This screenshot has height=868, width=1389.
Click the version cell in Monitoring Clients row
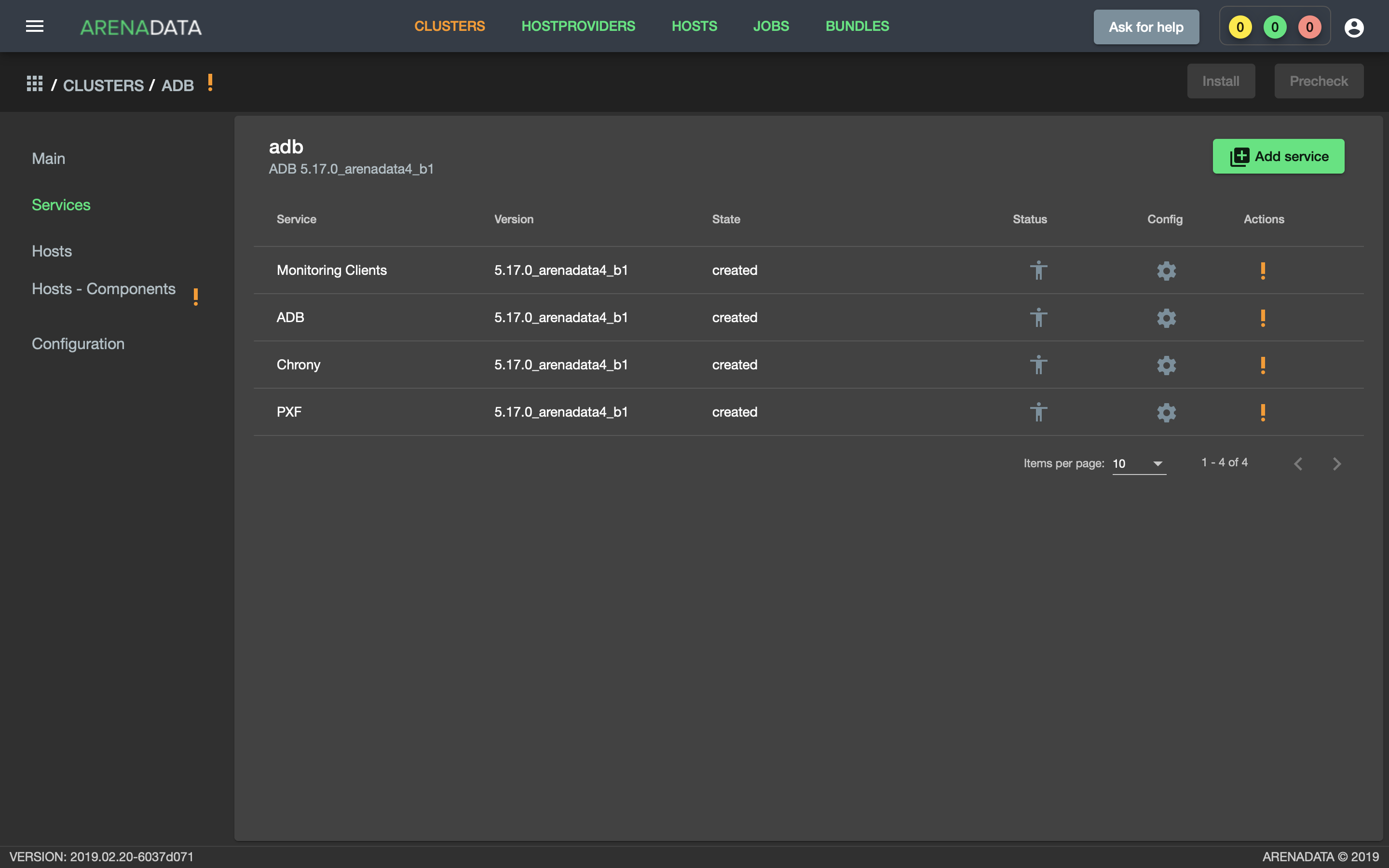(x=561, y=271)
